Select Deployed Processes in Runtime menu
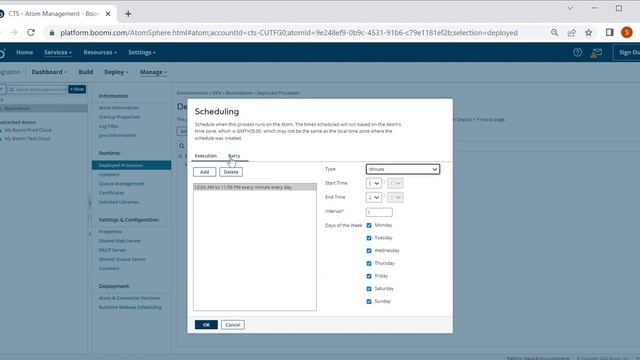Screen dimensions: 640x360 (131, 165)
